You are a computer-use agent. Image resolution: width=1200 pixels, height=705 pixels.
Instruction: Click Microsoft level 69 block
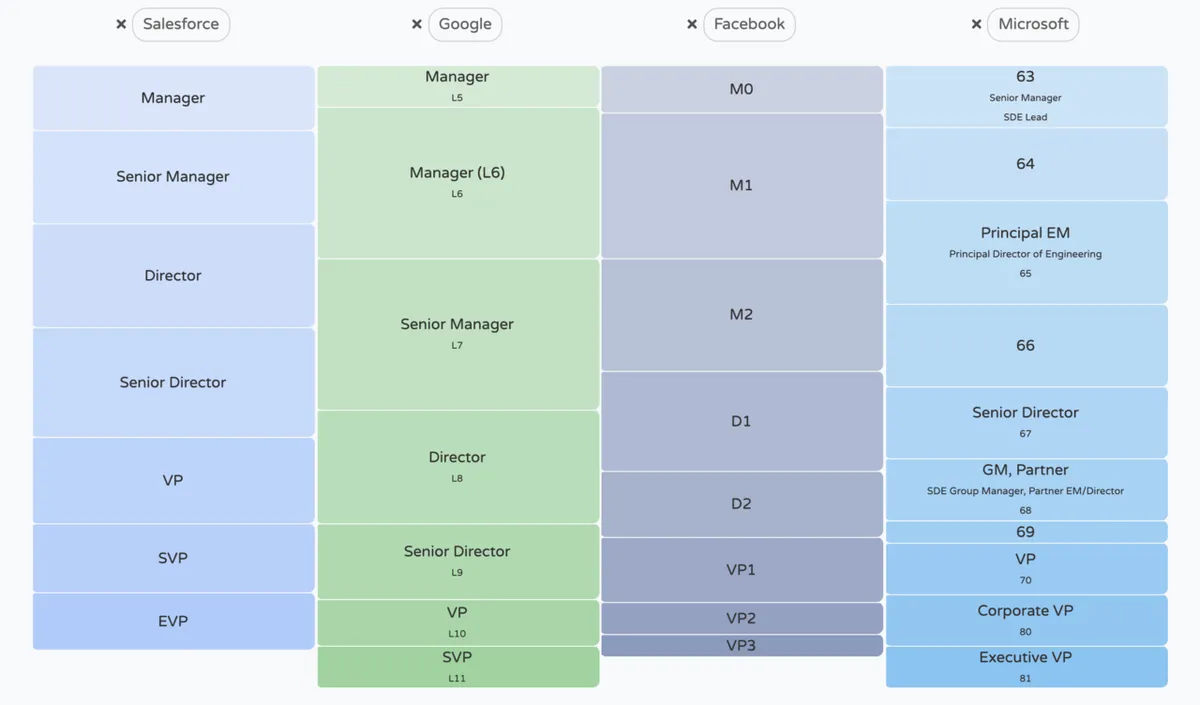(1026, 532)
